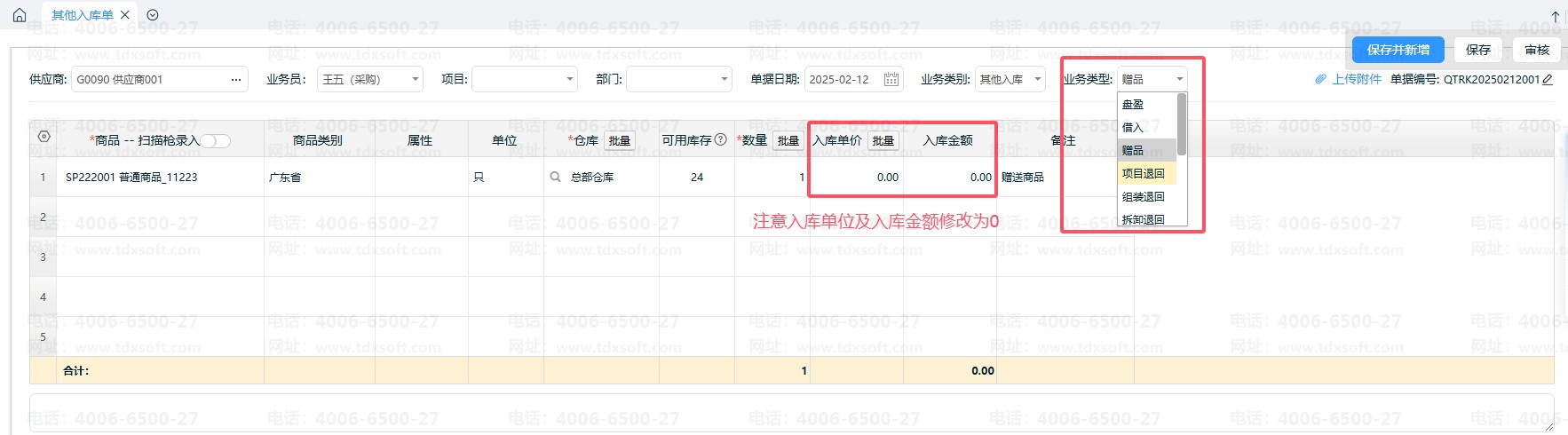This screenshot has width=1568, height=435.
Task: Expand the 业务员 dropdown
Action: pos(416,79)
